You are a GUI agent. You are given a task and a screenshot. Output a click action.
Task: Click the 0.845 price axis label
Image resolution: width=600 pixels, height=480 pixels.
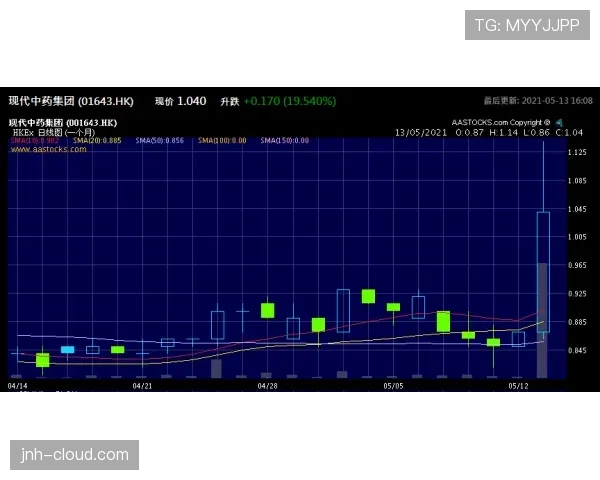pos(577,350)
